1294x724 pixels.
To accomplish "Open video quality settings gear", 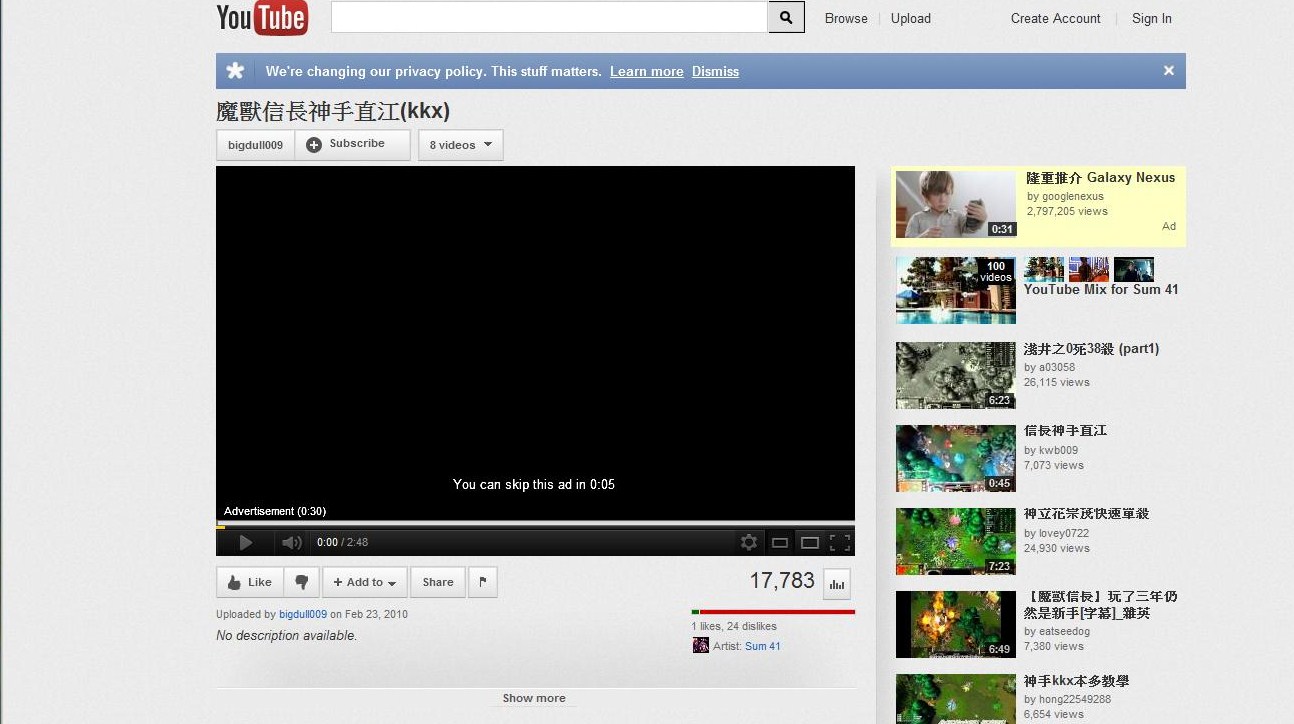I will click(x=748, y=542).
